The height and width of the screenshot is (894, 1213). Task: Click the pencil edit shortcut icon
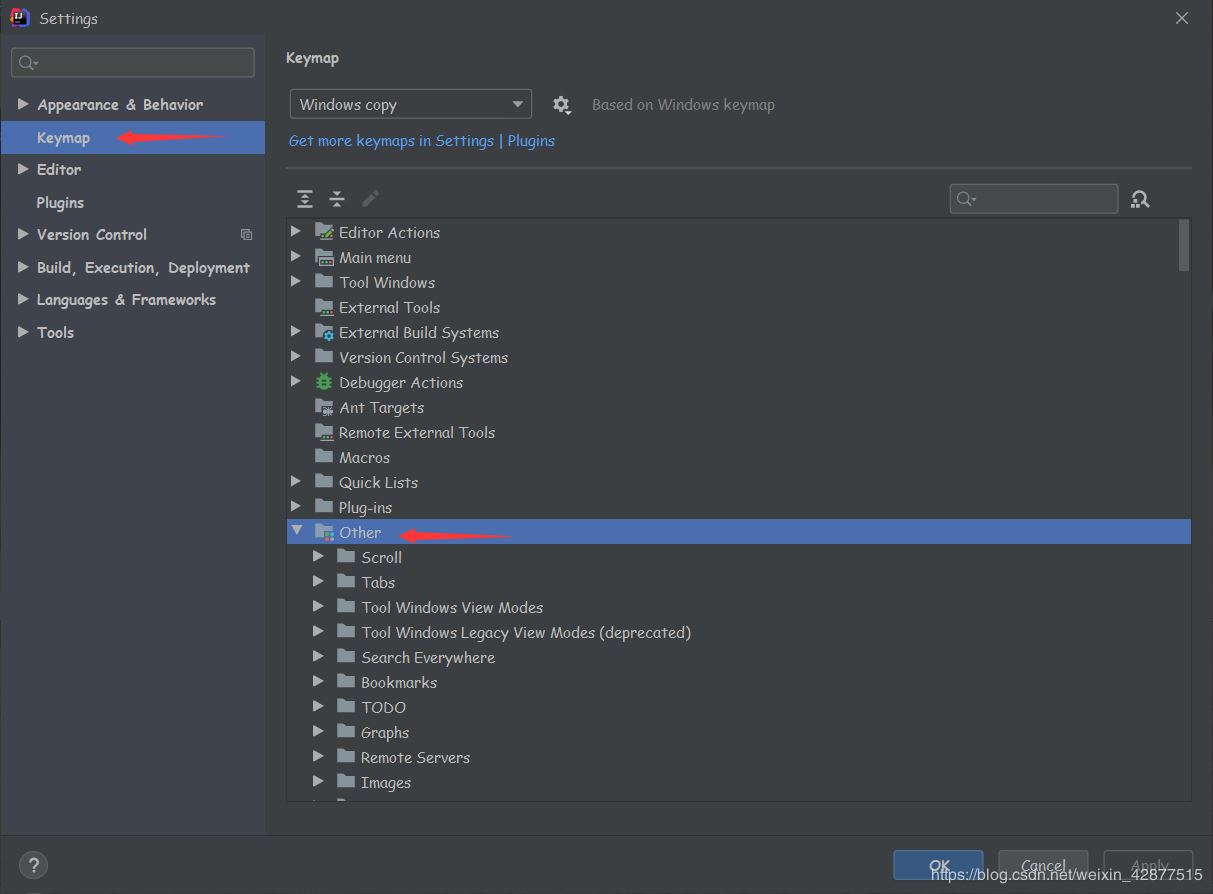click(370, 199)
